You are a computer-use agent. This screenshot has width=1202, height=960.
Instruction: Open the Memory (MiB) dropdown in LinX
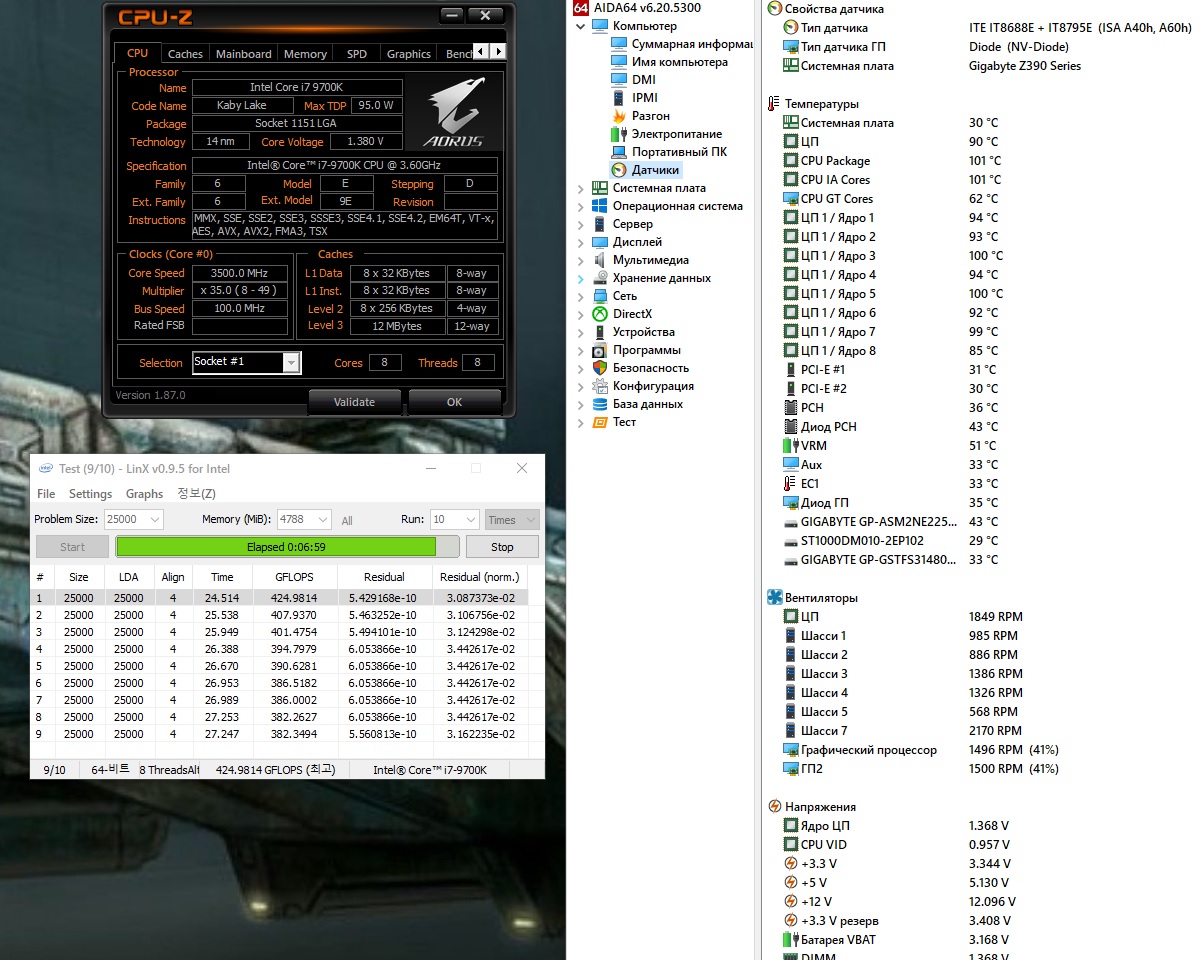322,520
